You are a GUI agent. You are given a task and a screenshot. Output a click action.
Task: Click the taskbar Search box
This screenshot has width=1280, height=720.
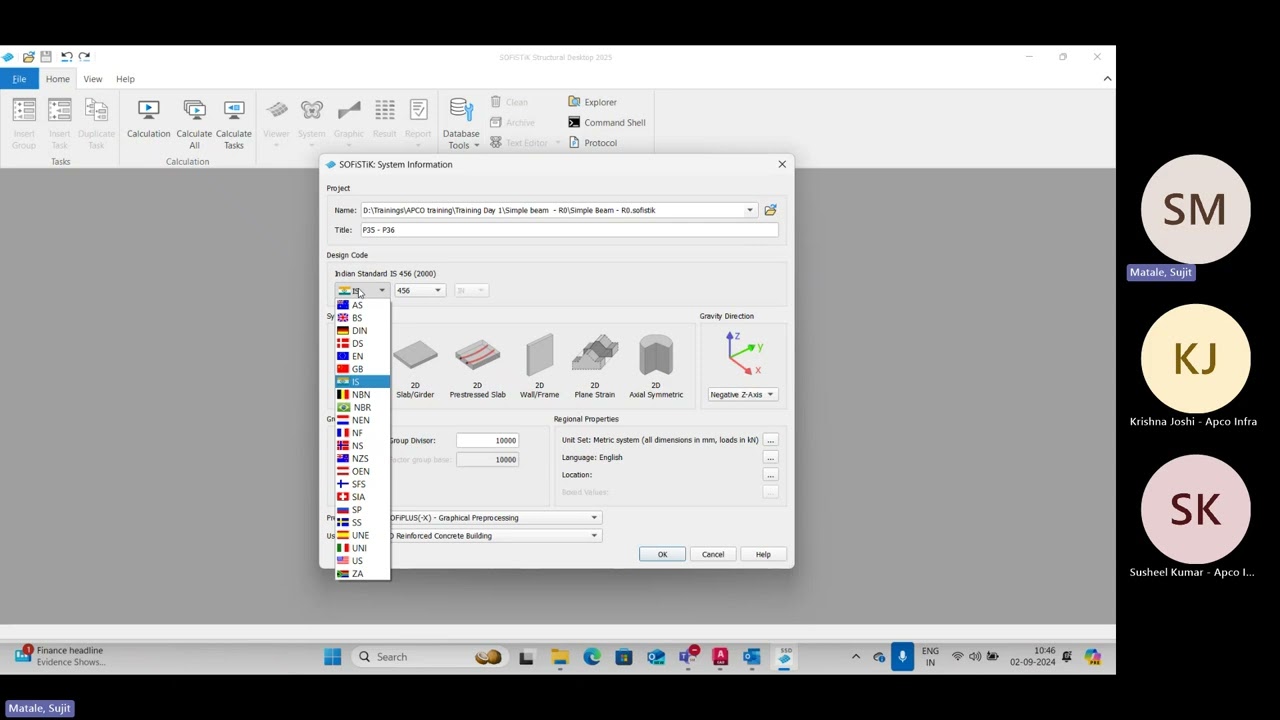click(x=430, y=657)
